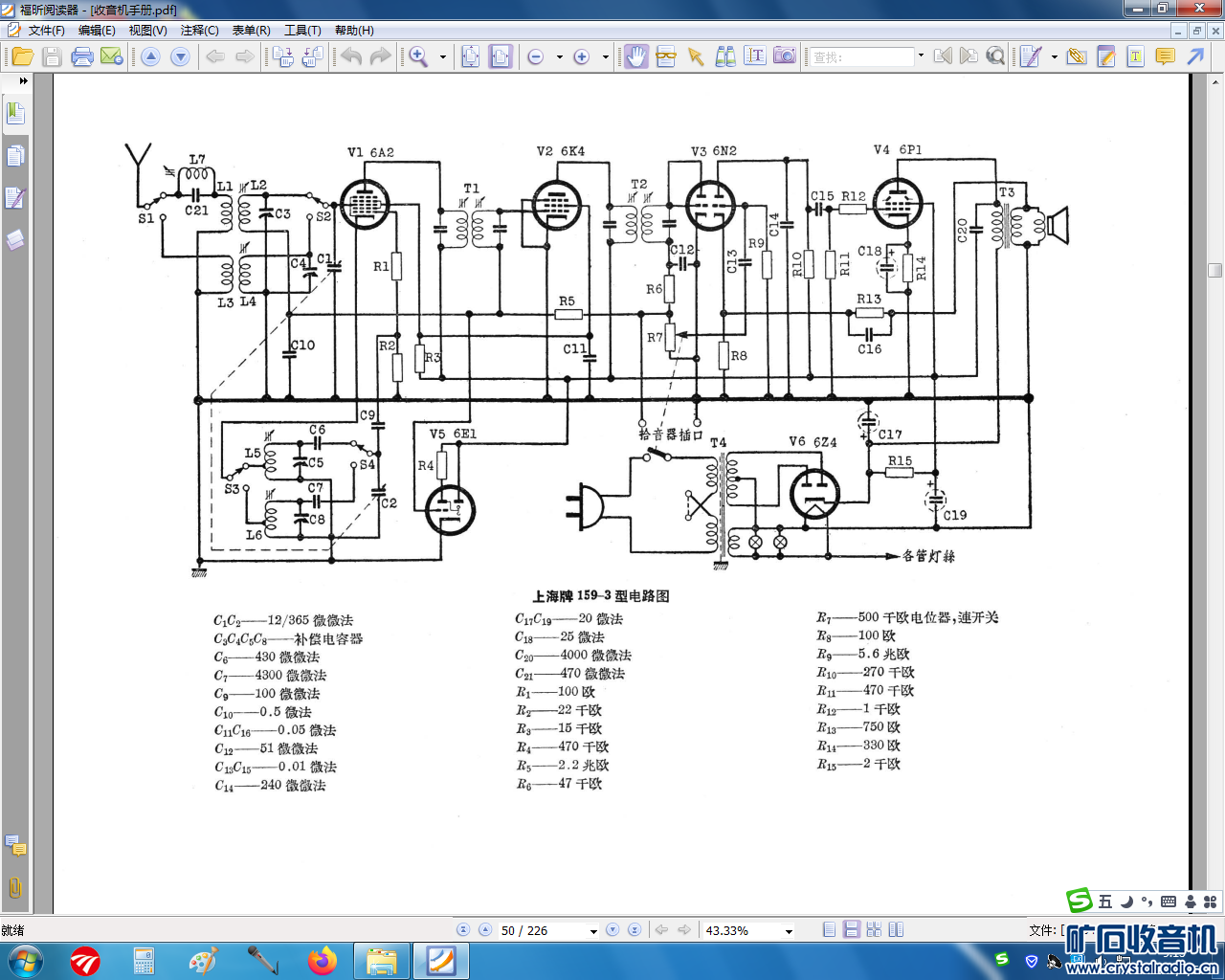Expand the zoom in dropdown arrow

pos(605,56)
